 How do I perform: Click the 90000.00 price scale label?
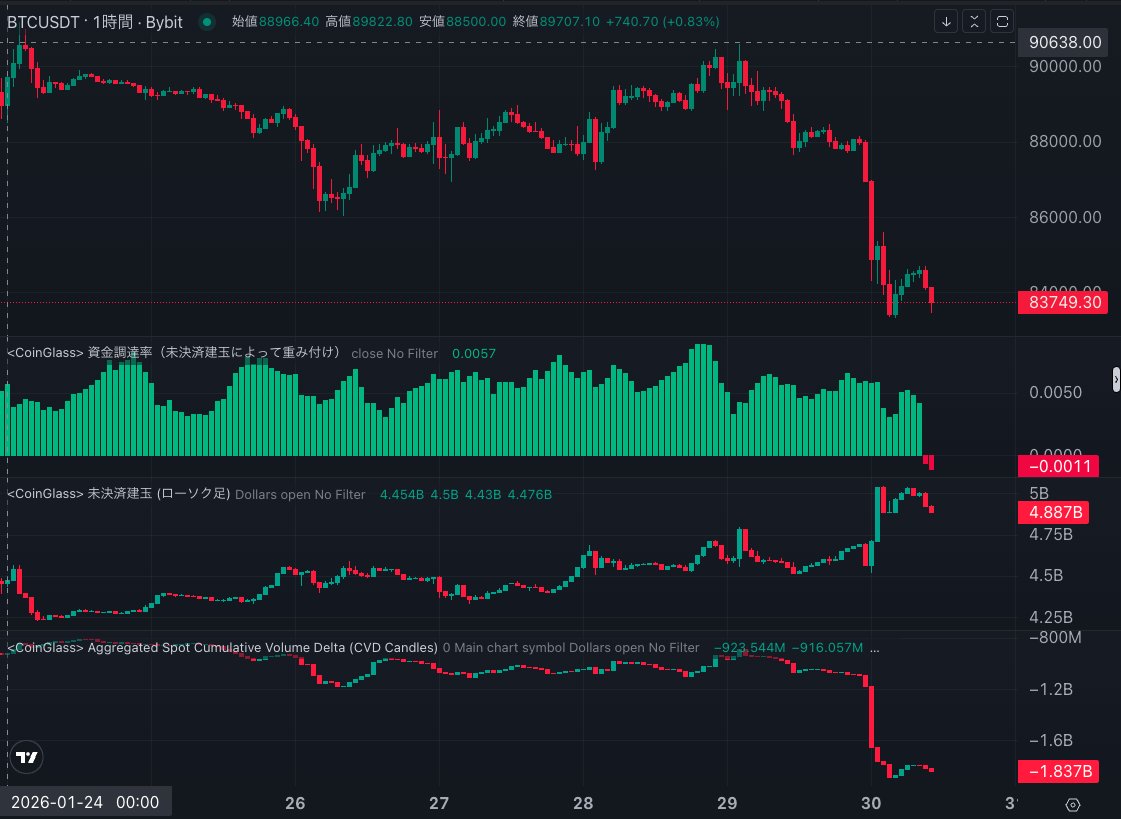tap(1065, 66)
